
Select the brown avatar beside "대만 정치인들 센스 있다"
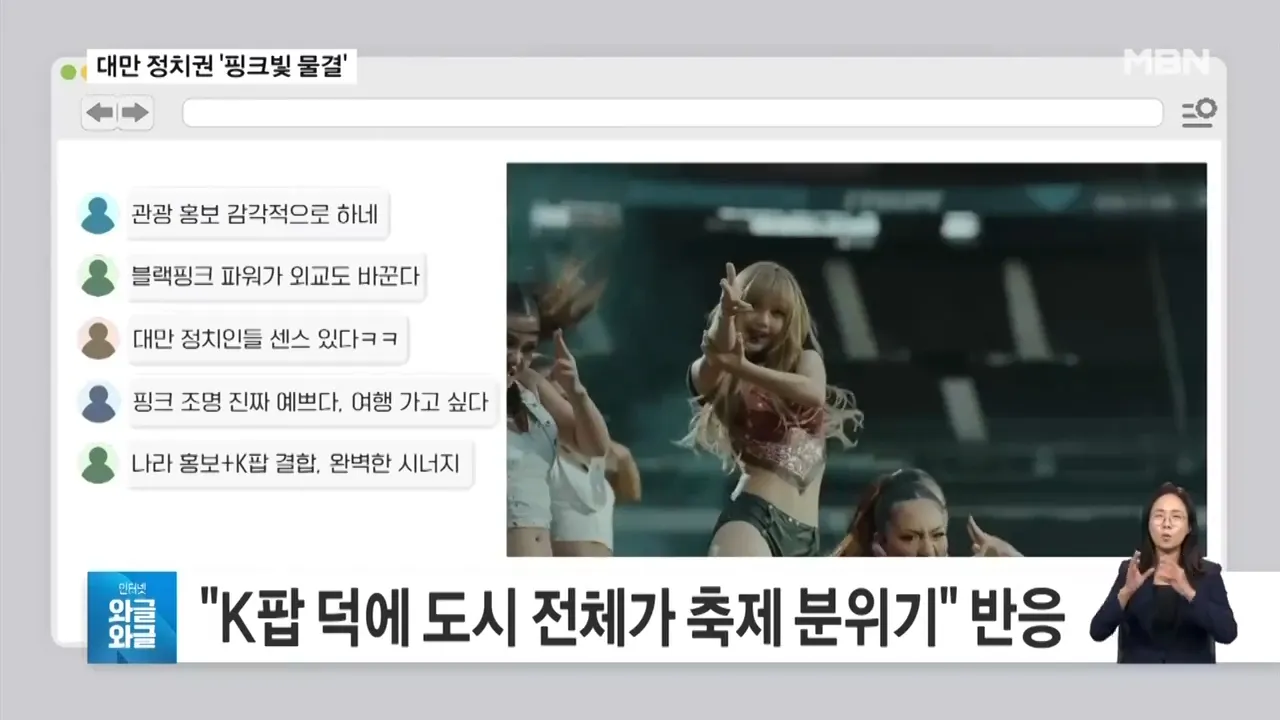tap(98, 339)
